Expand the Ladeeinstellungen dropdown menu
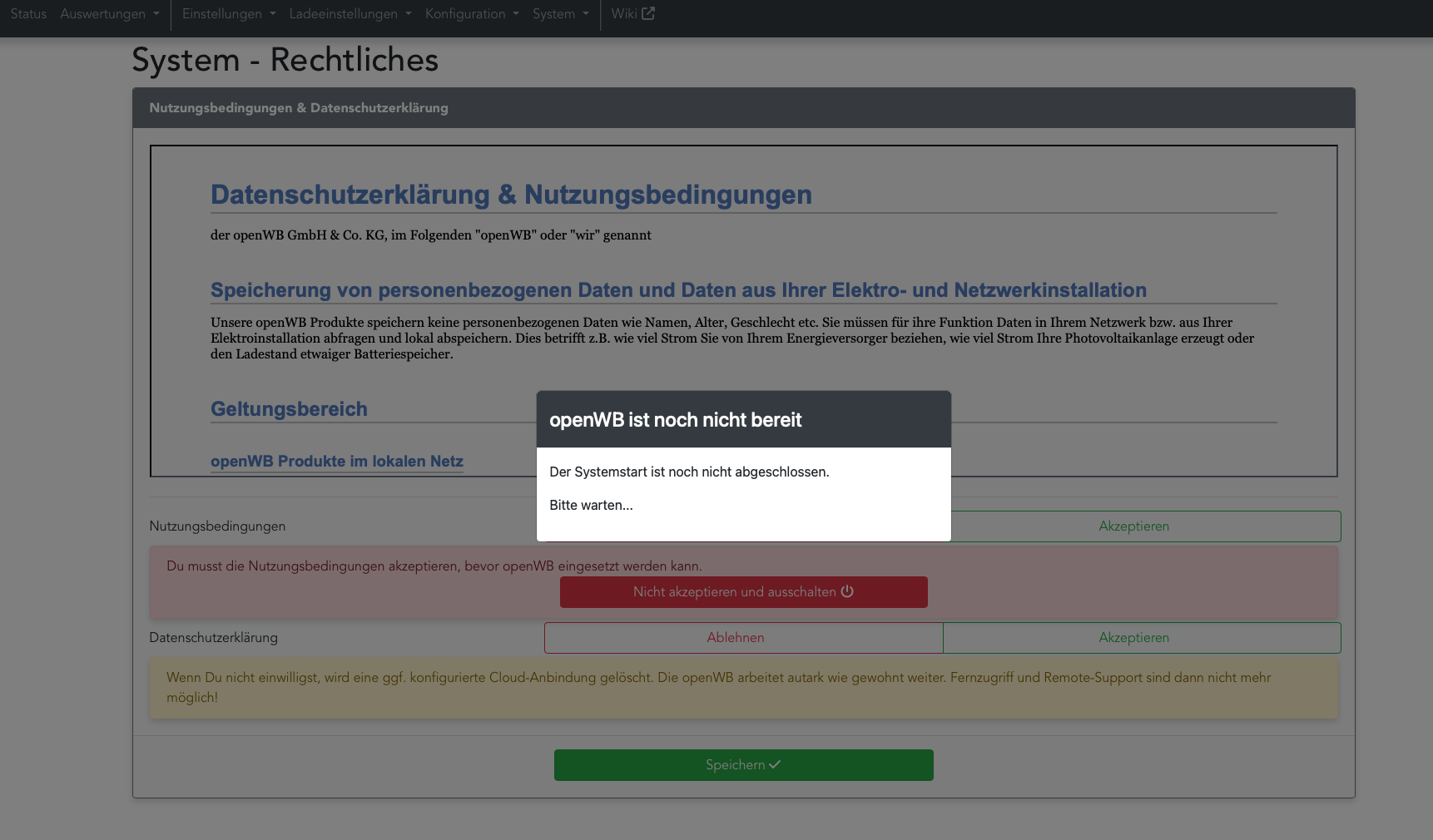The width and height of the screenshot is (1433, 840). (x=350, y=14)
